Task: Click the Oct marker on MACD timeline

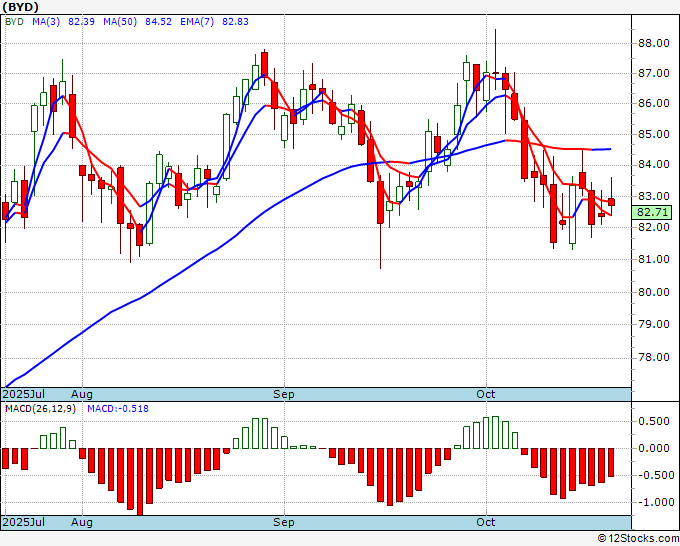Action: [485, 522]
